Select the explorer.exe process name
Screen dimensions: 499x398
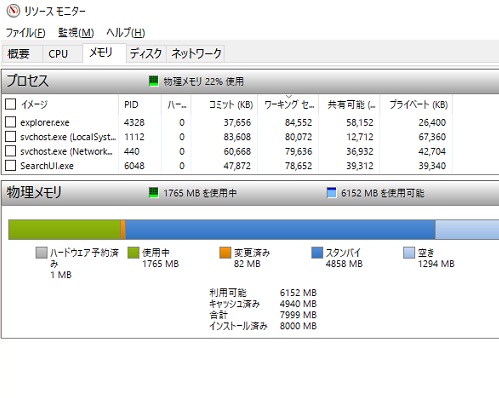45,123
